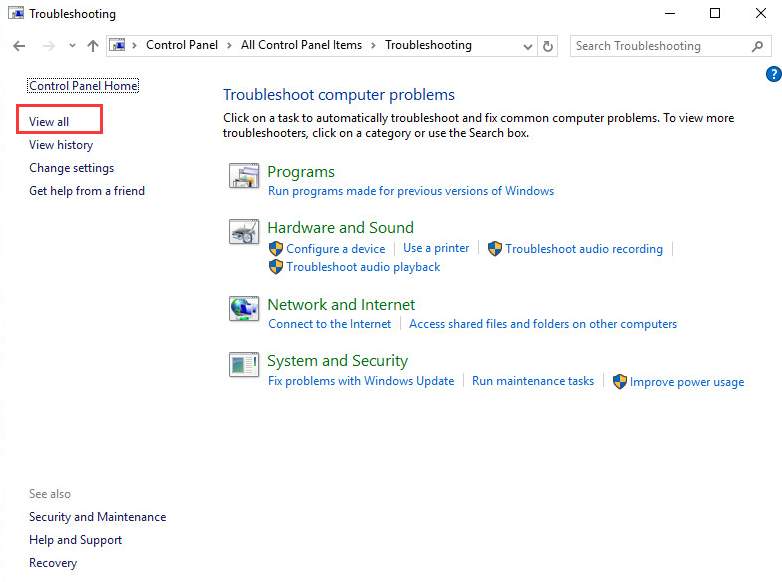Screen dimensions: 782x582
Task: Launch Run maintenance tasks
Action: click(533, 381)
